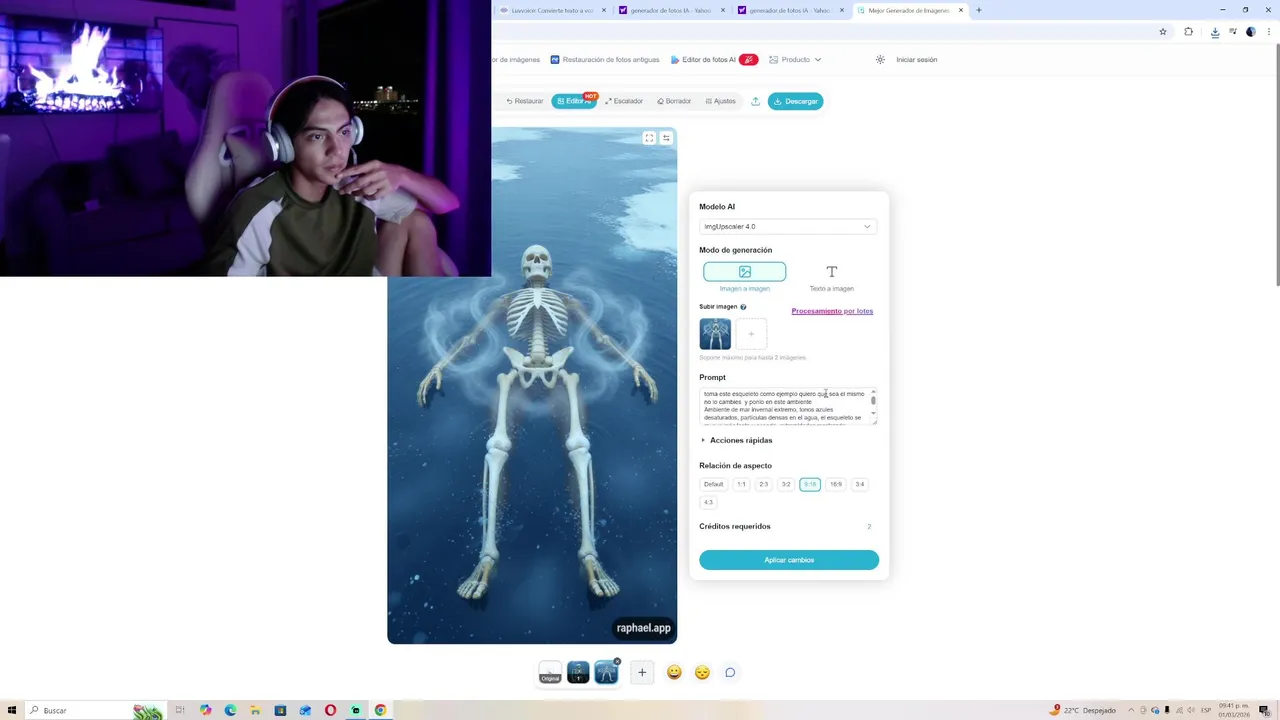Open Microsoft Edge from the taskbar

coord(230,710)
